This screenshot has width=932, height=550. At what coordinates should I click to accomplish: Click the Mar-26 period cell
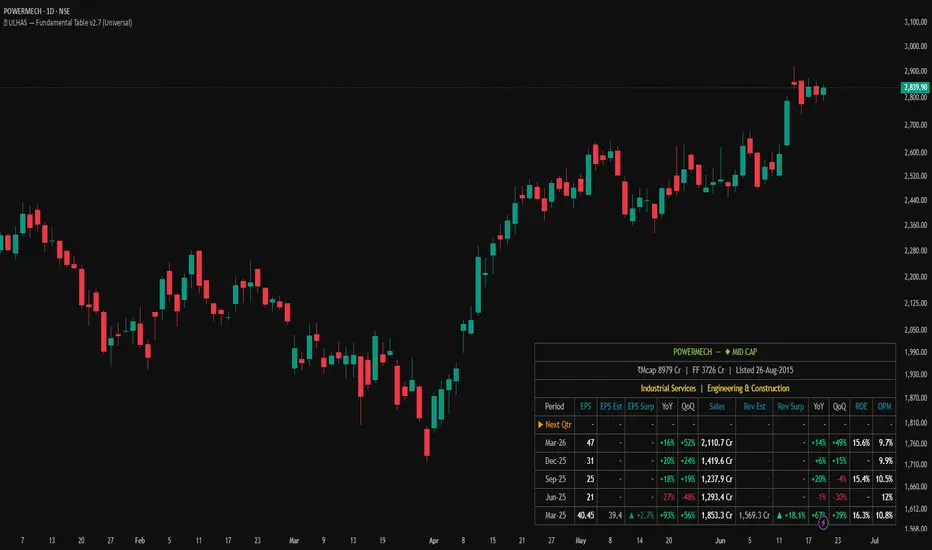(555, 443)
